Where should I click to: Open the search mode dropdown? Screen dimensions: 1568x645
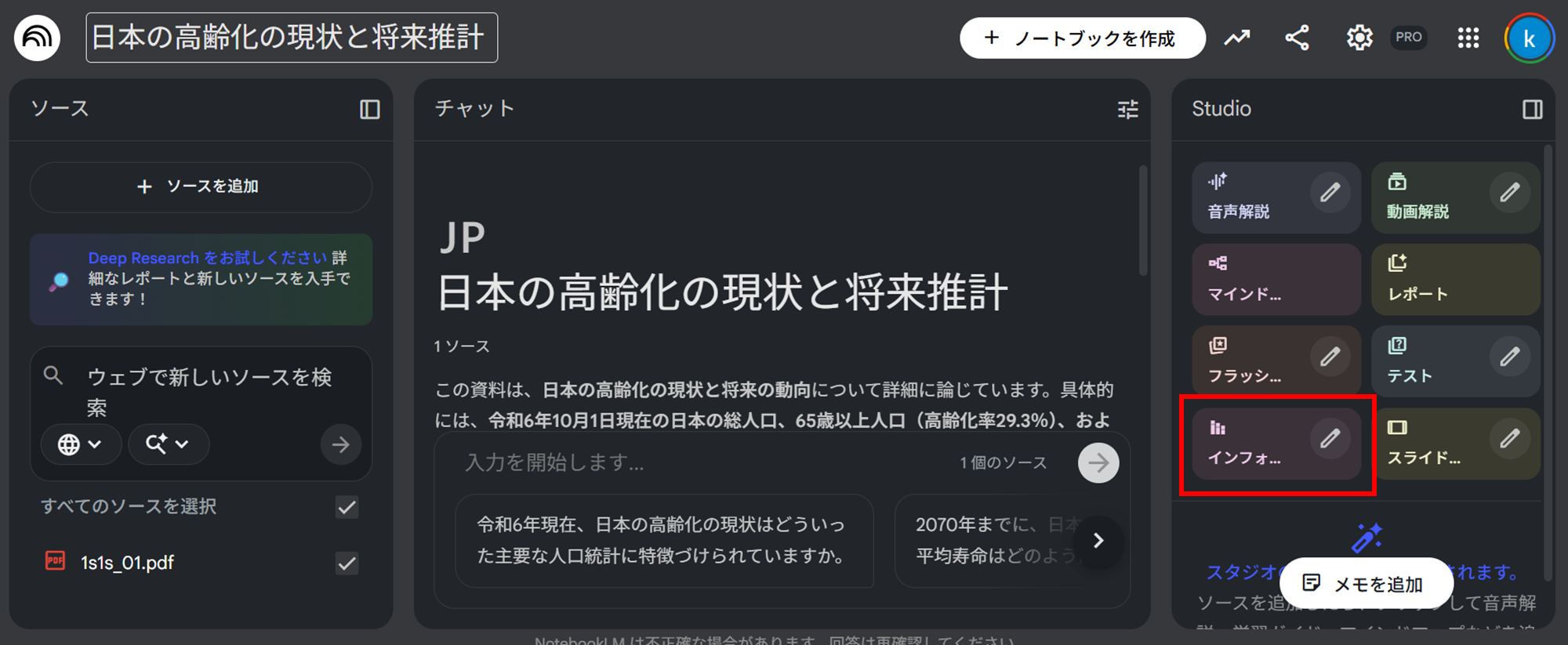tap(168, 444)
